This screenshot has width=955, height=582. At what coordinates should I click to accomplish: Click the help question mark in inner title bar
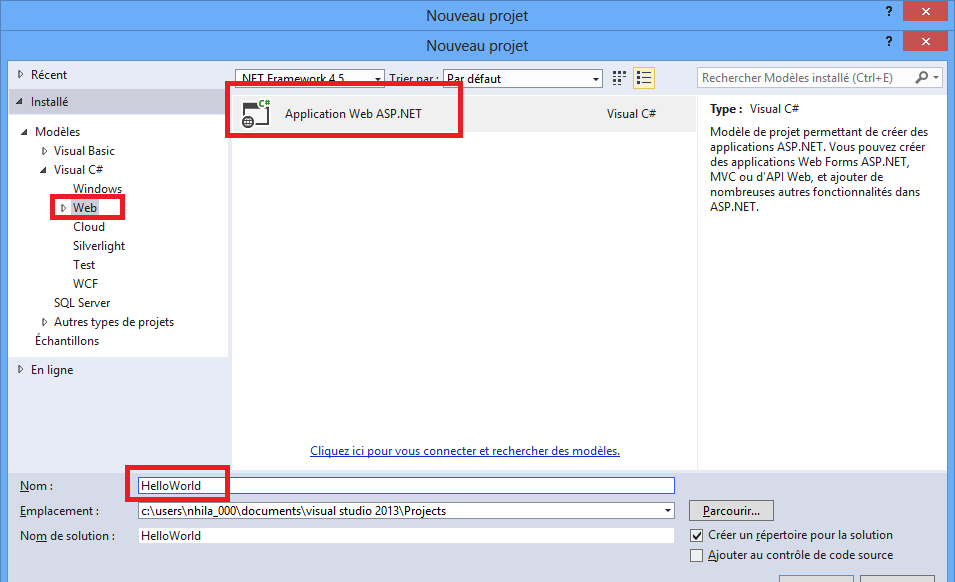tap(889, 41)
